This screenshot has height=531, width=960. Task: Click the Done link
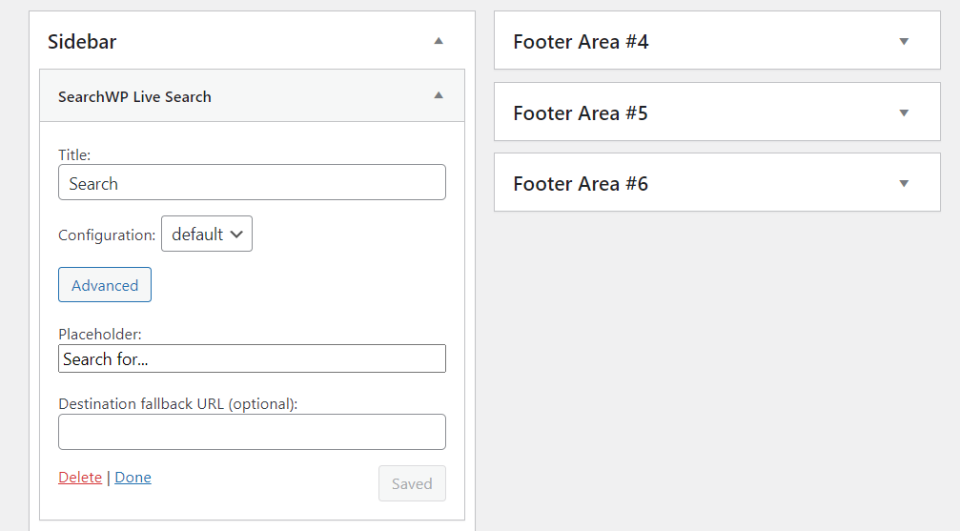point(133,477)
